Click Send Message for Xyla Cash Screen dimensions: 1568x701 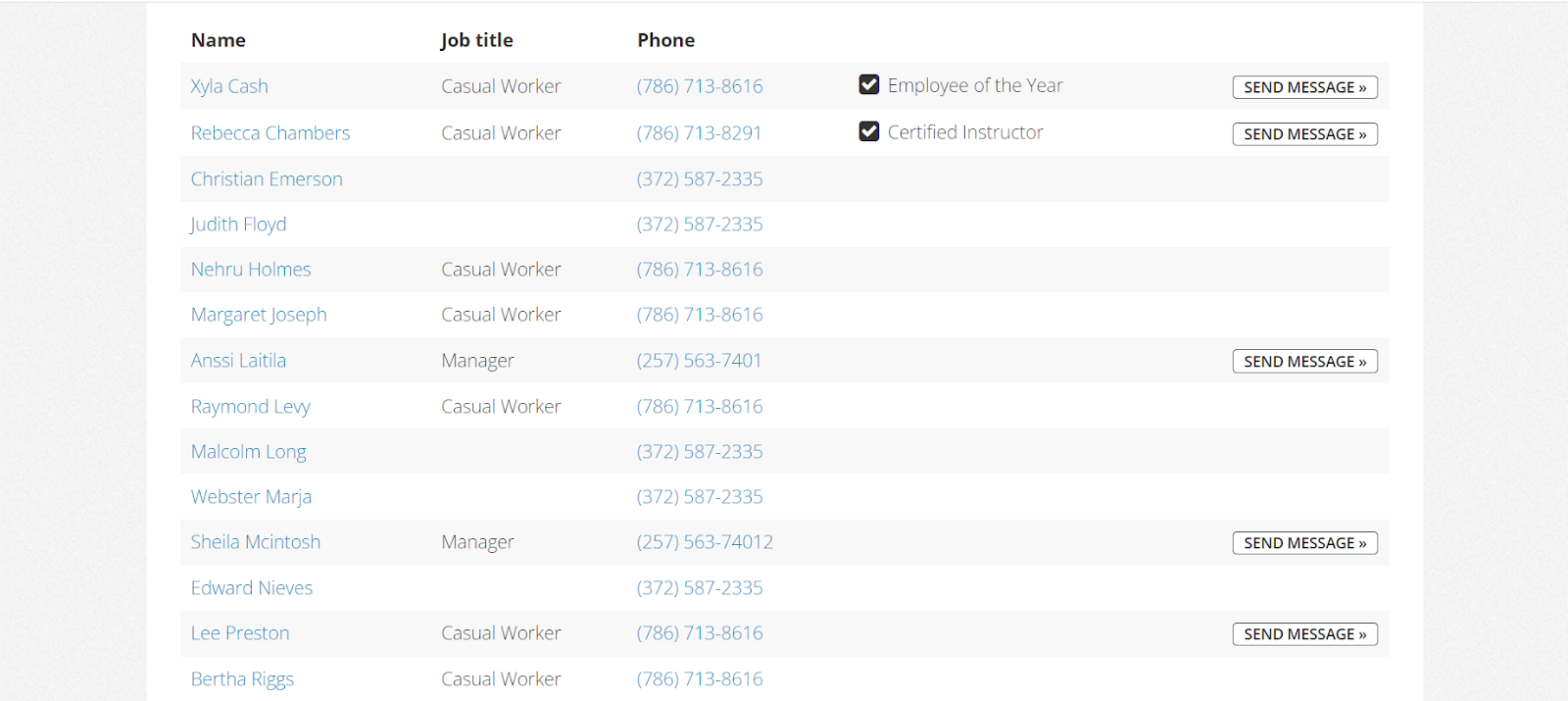tap(1304, 86)
